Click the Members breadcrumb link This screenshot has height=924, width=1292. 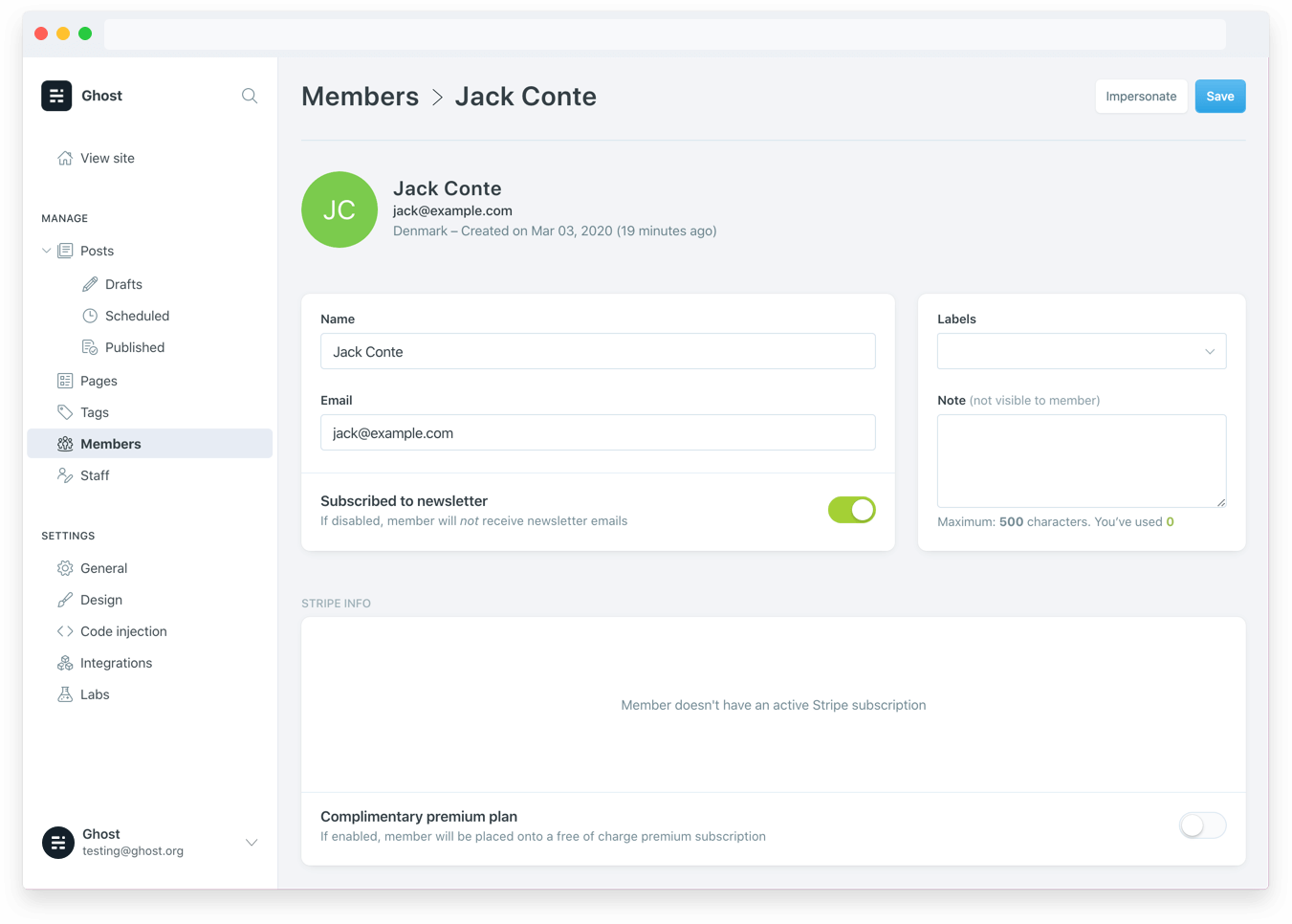[x=360, y=97]
